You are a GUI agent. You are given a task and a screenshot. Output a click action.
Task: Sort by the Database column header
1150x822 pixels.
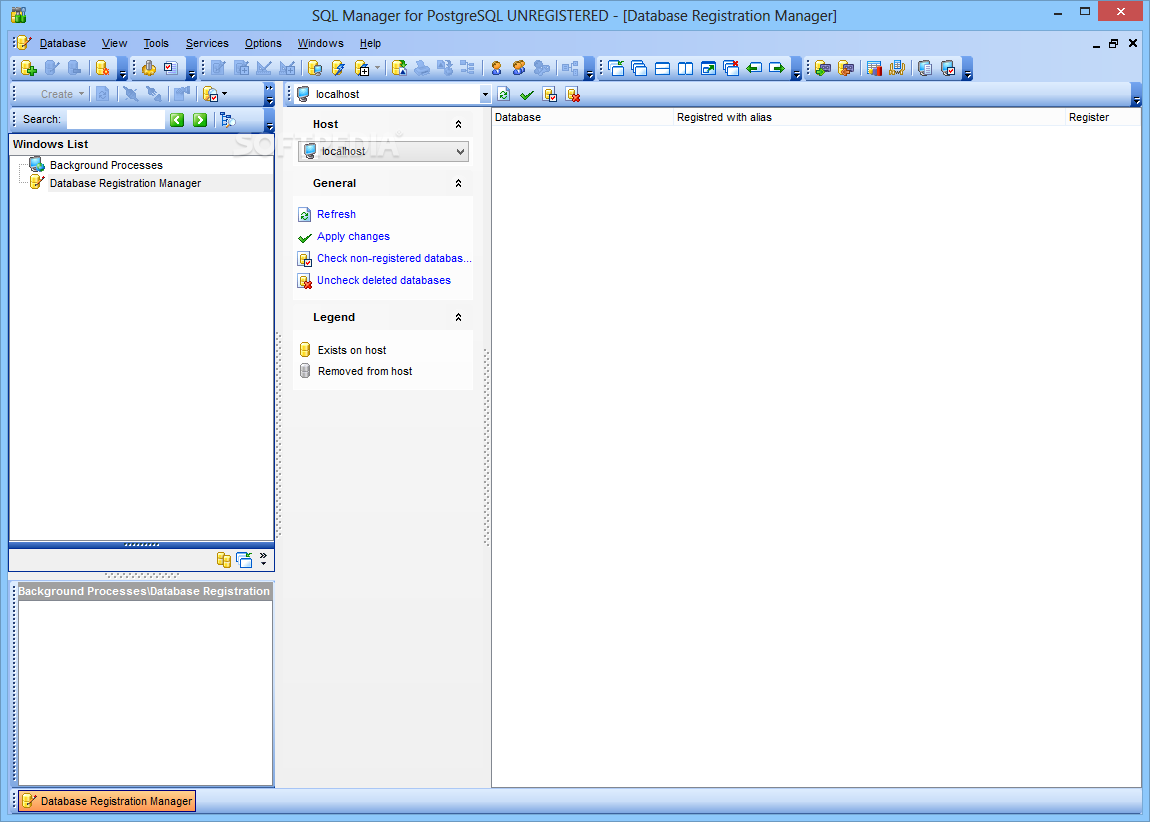582,117
